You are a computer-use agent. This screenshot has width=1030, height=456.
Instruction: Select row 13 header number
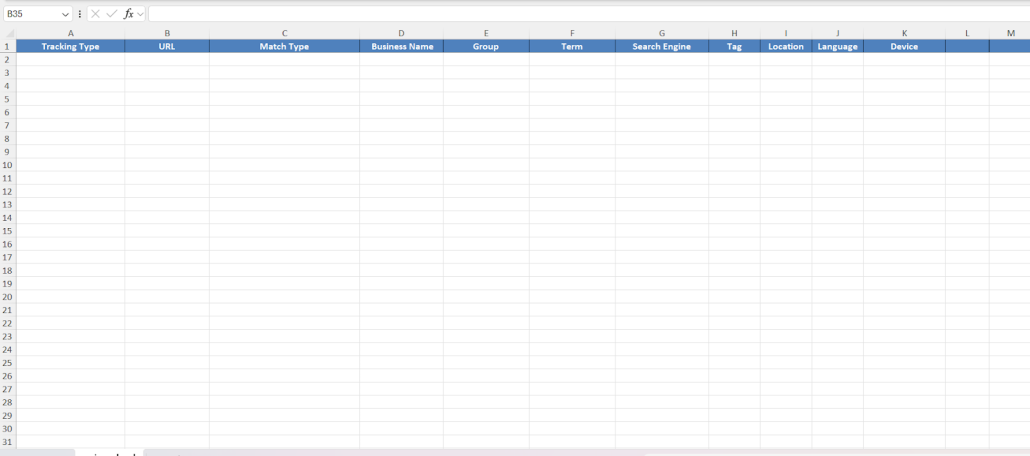point(8,204)
